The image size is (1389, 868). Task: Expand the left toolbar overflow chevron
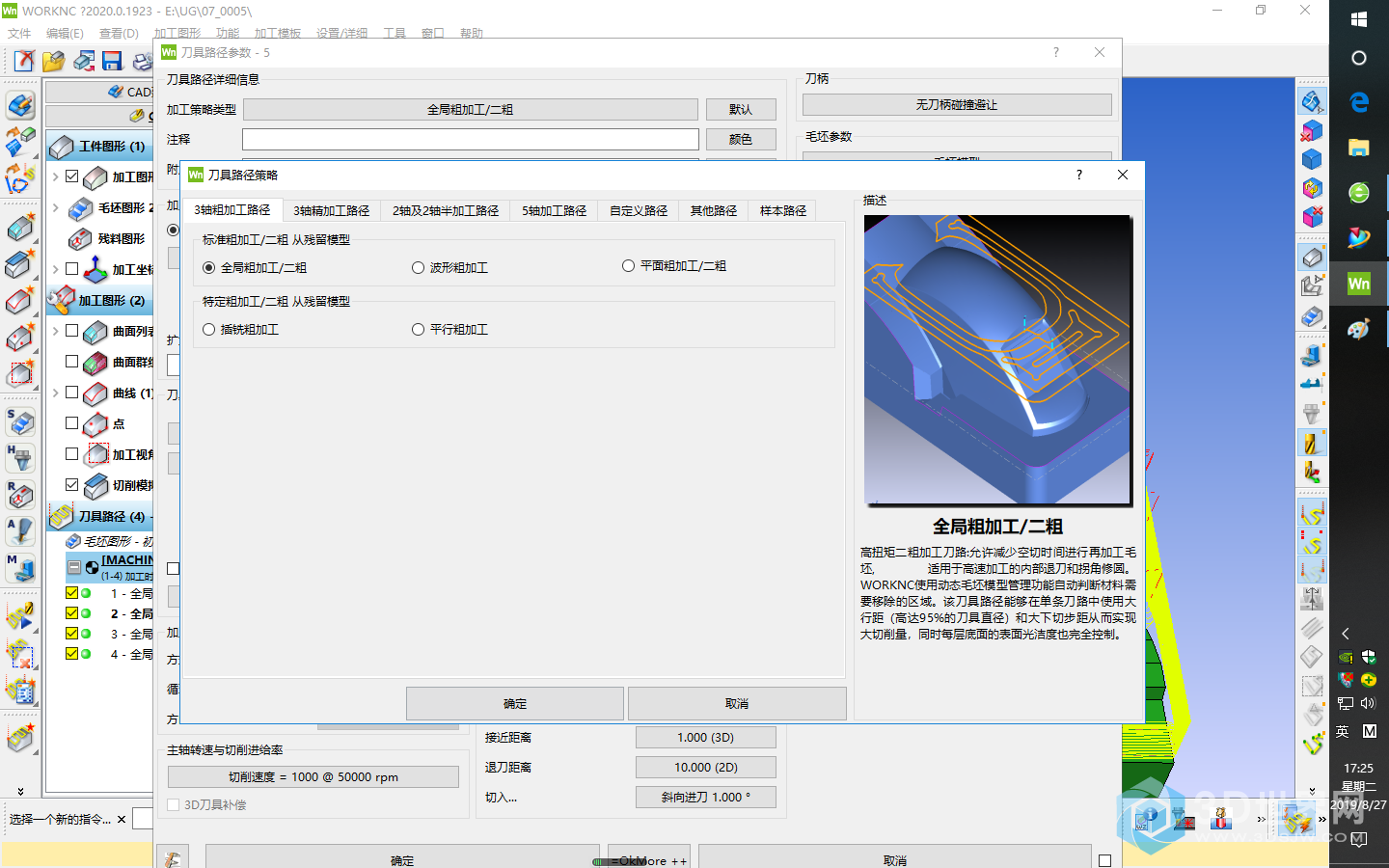click(20, 792)
